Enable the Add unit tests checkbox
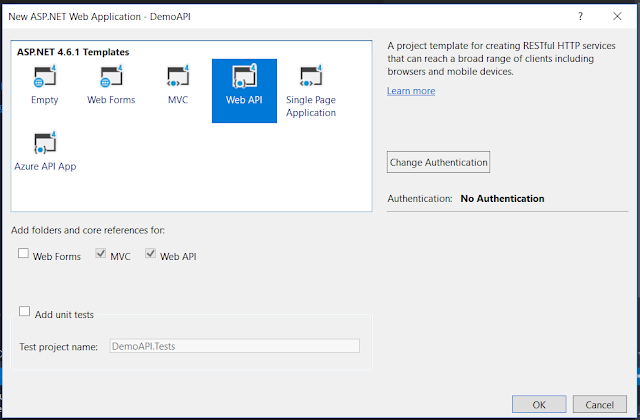This screenshot has width=640, height=420. [24, 311]
